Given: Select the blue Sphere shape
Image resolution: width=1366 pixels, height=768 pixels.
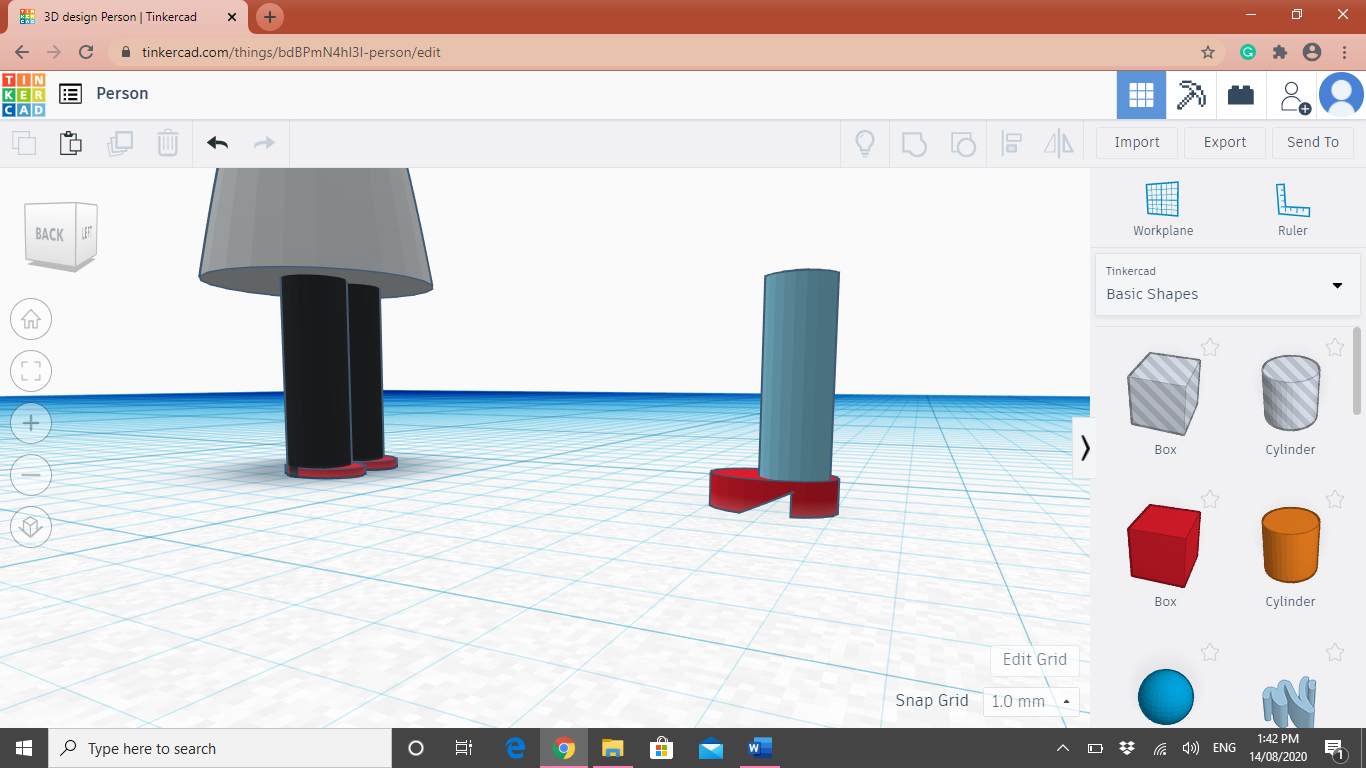Looking at the screenshot, I should (x=1166, y=697).
